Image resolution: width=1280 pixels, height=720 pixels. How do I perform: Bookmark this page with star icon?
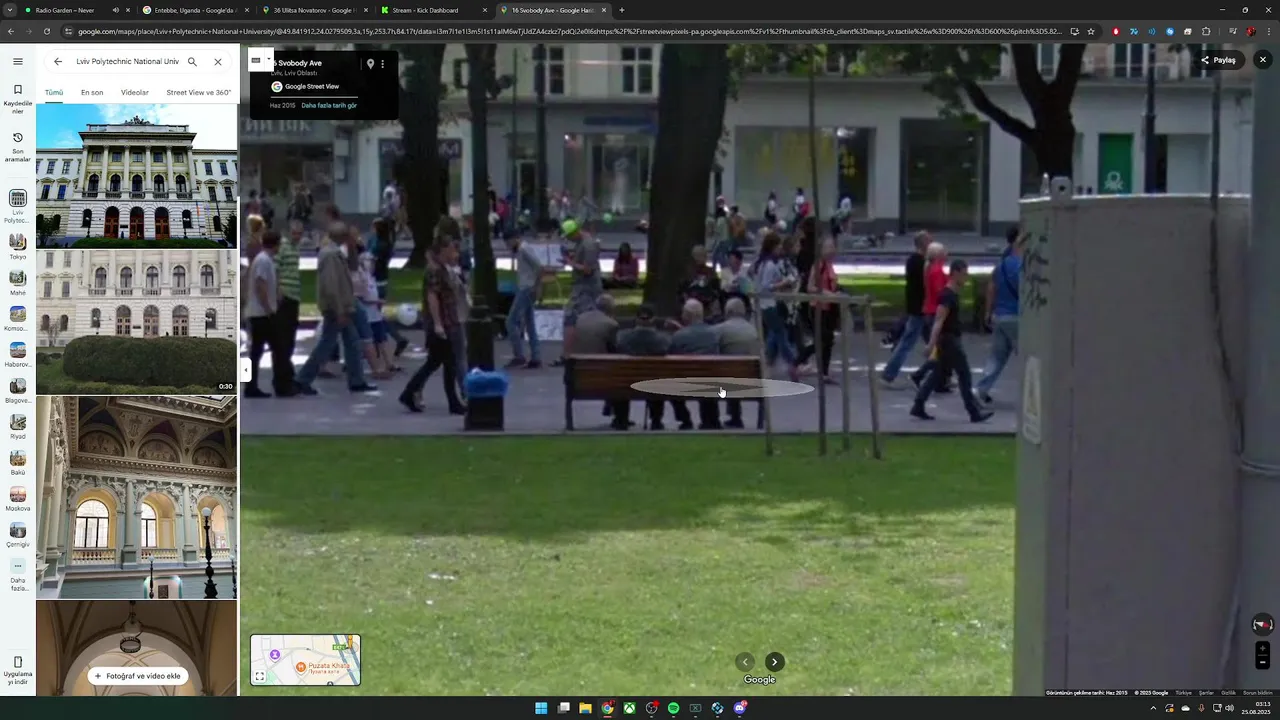click(1091, 31)
